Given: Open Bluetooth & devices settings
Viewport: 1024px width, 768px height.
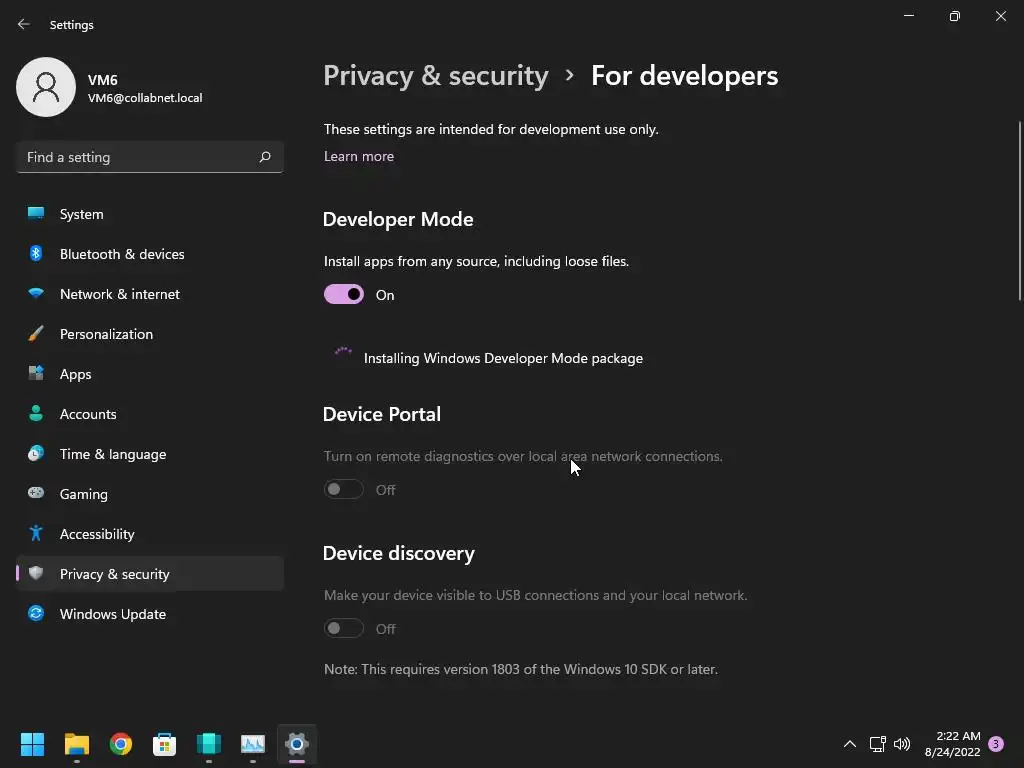Looking at the screenshot, I should 122,254.
